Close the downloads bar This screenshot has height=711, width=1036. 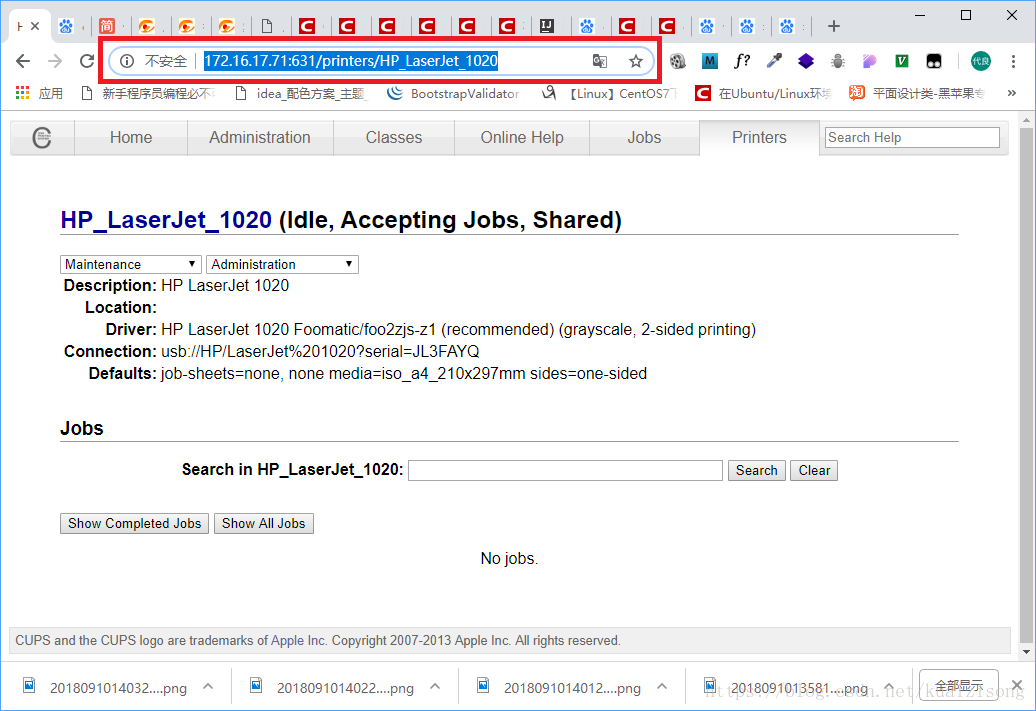tap(1017, 685)
